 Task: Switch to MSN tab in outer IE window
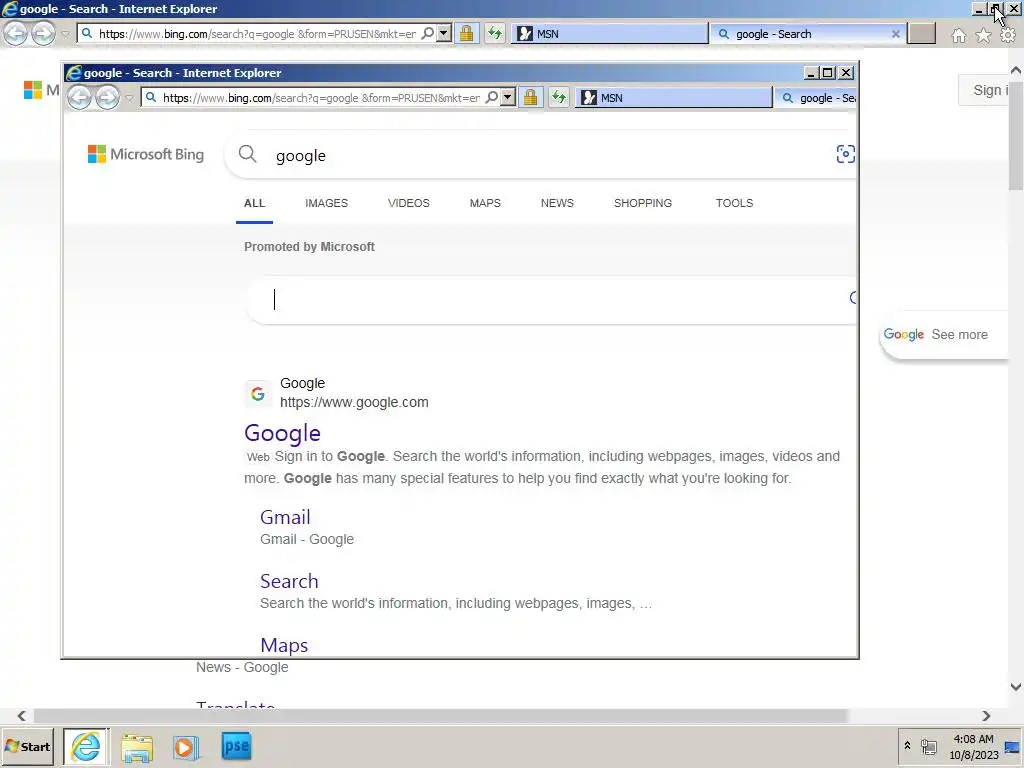point(609,34)
